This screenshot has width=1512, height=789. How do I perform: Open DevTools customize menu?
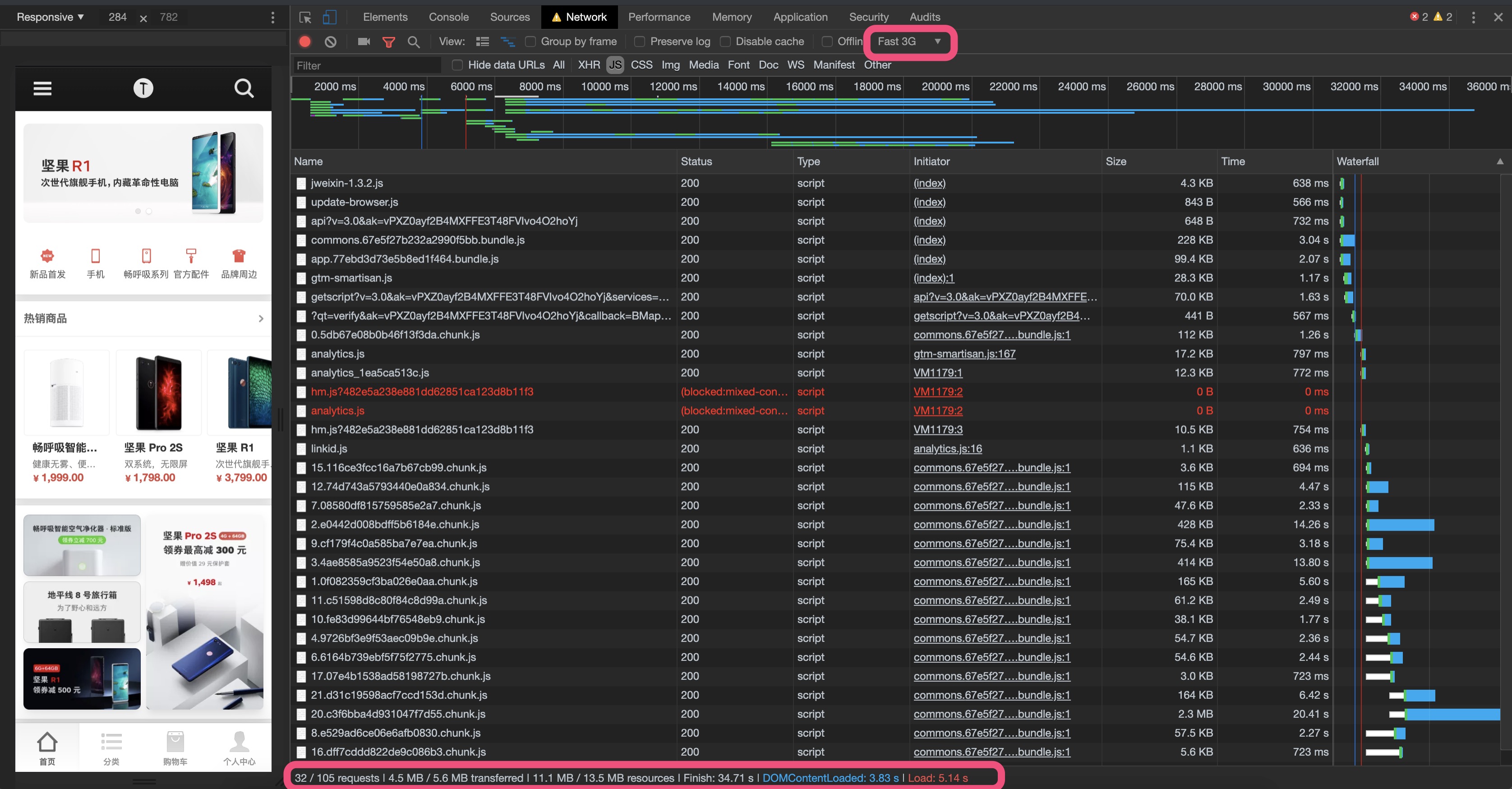click(1473, 17)
